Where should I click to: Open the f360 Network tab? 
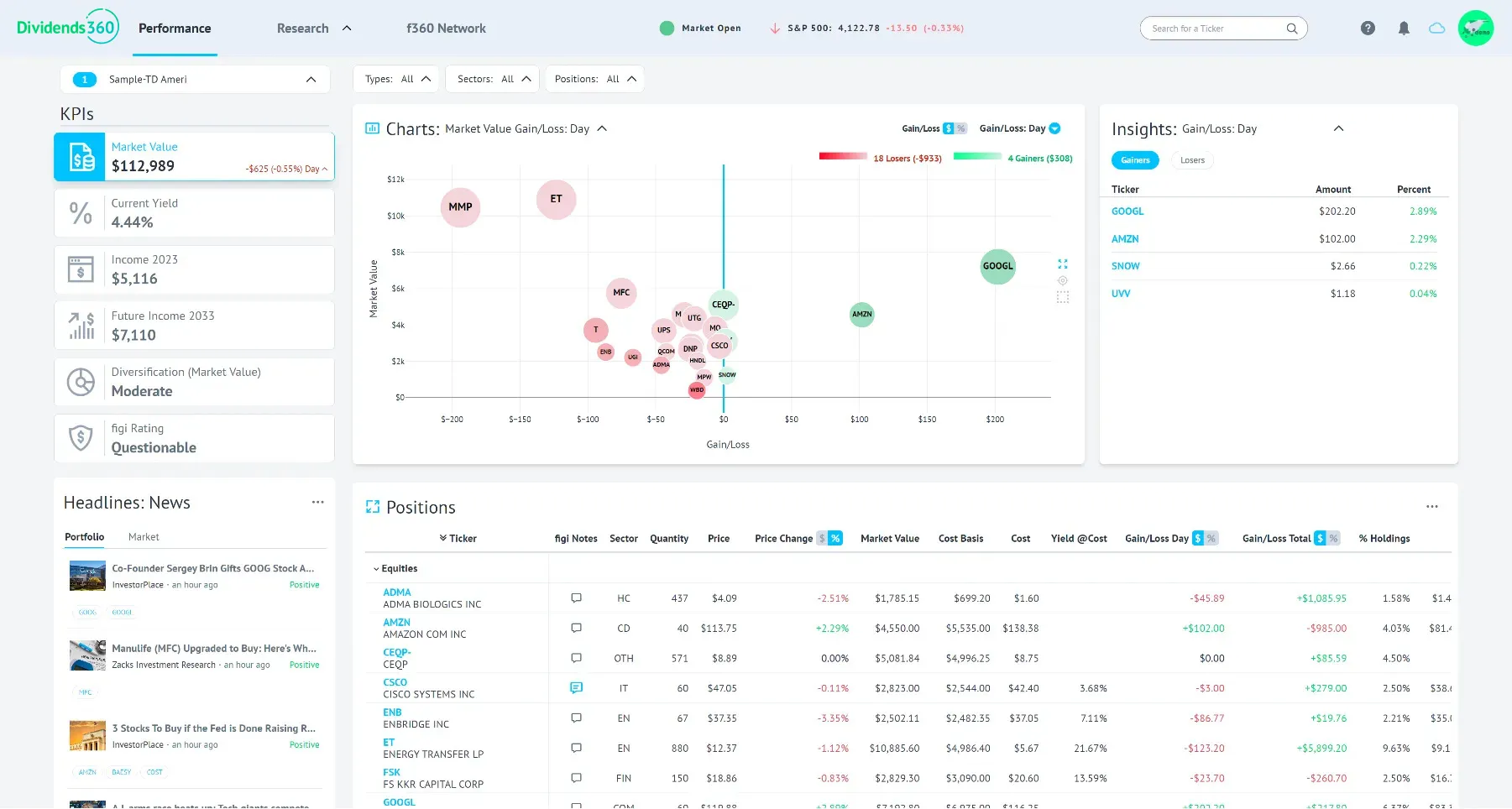click(x=446, y=28)
